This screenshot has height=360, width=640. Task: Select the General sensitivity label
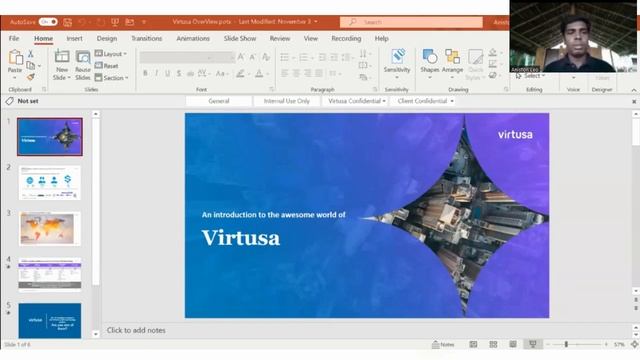click(x=219, y=101)
